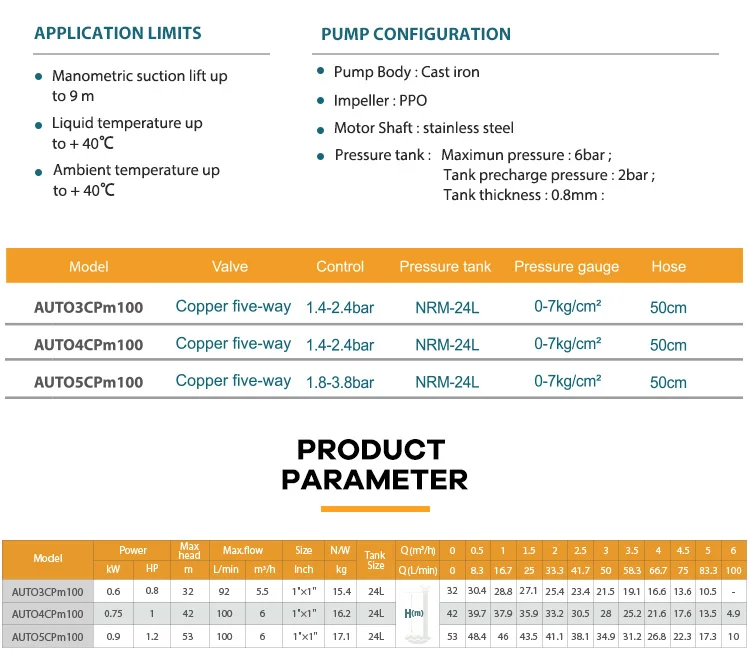750x665 pixels.
Task: Click the Max head column header
Action: tap(189, 551)
